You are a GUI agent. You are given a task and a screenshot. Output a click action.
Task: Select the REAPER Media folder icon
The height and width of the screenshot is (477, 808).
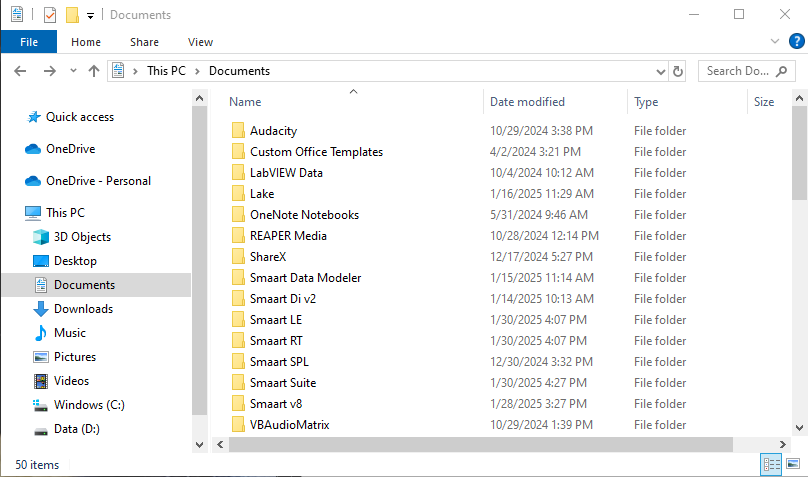point(238,235)
